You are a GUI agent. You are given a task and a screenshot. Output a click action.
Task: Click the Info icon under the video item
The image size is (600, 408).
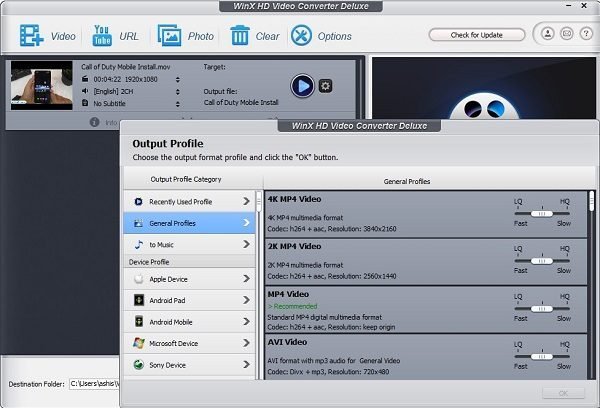click(x=95, y=122)
